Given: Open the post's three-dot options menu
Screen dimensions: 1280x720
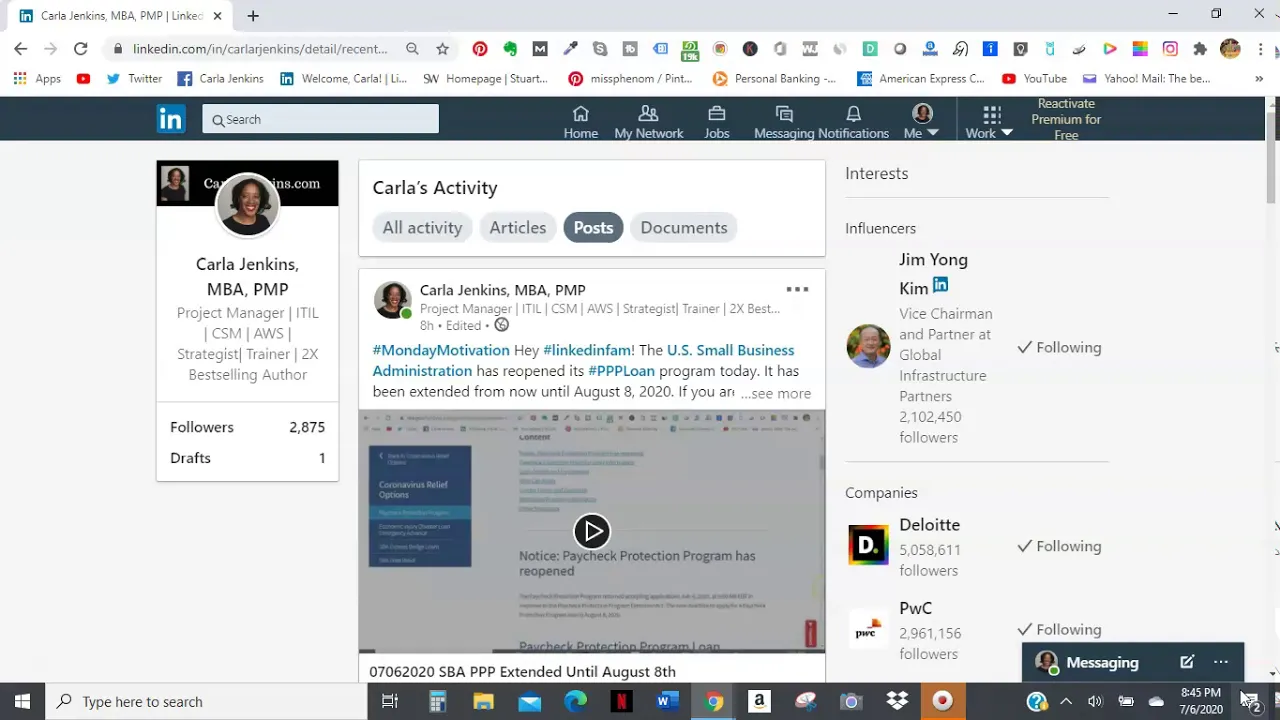Looking at the screenshot, I should [797, 290].
